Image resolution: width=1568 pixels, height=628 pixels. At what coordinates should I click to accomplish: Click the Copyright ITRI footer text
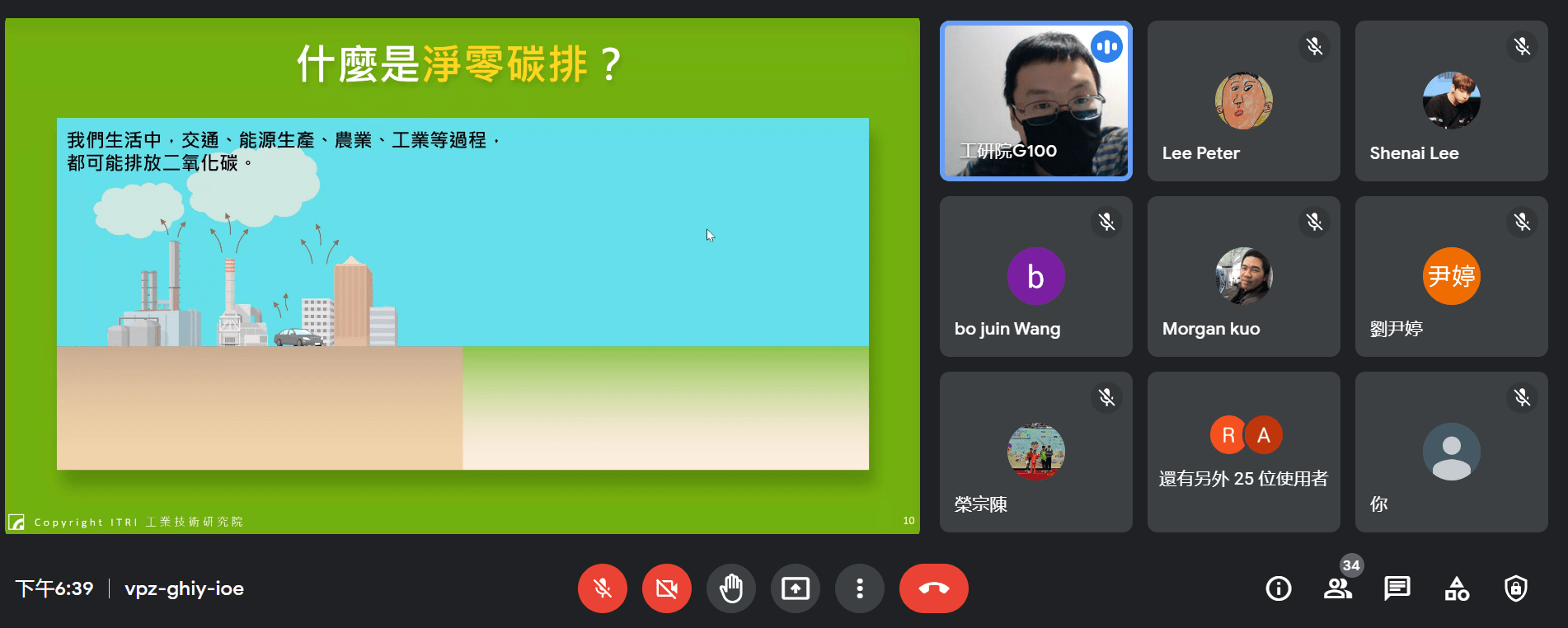click(x=138, y=522)
